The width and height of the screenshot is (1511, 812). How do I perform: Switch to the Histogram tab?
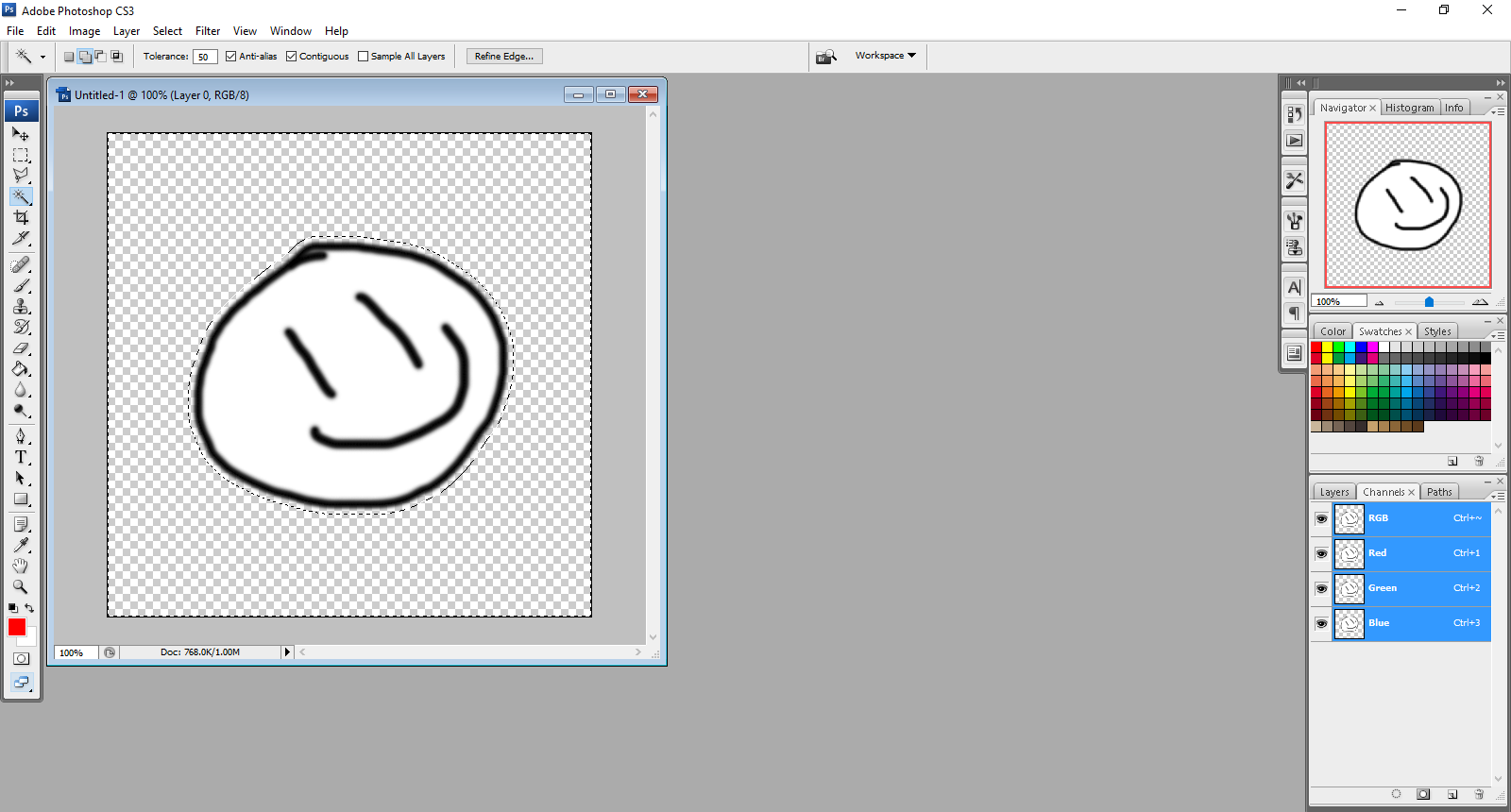tap(1409, 108)
